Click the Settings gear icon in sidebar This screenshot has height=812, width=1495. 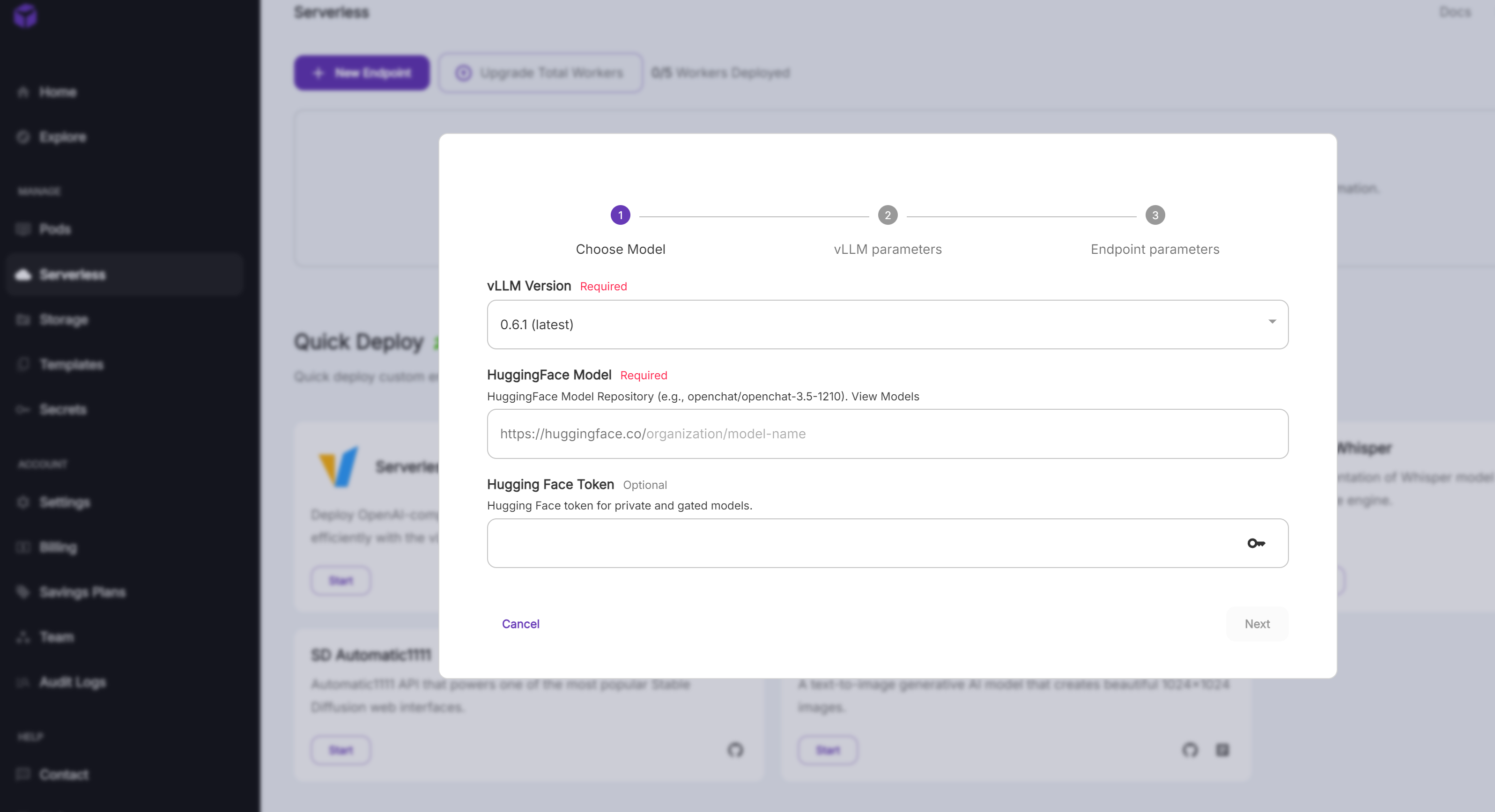pos(23,502)
